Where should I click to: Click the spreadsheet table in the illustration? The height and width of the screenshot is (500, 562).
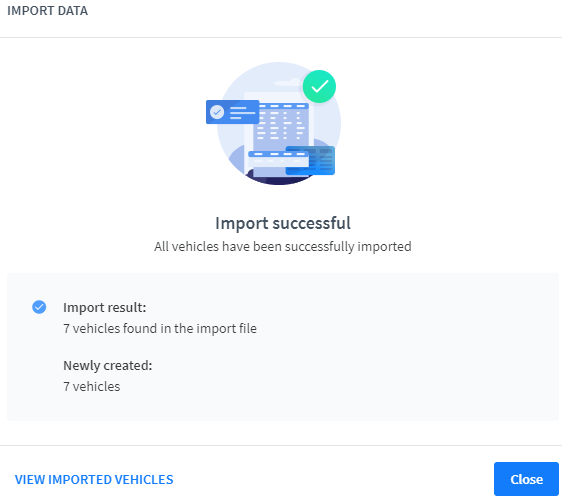coord(281,122)
